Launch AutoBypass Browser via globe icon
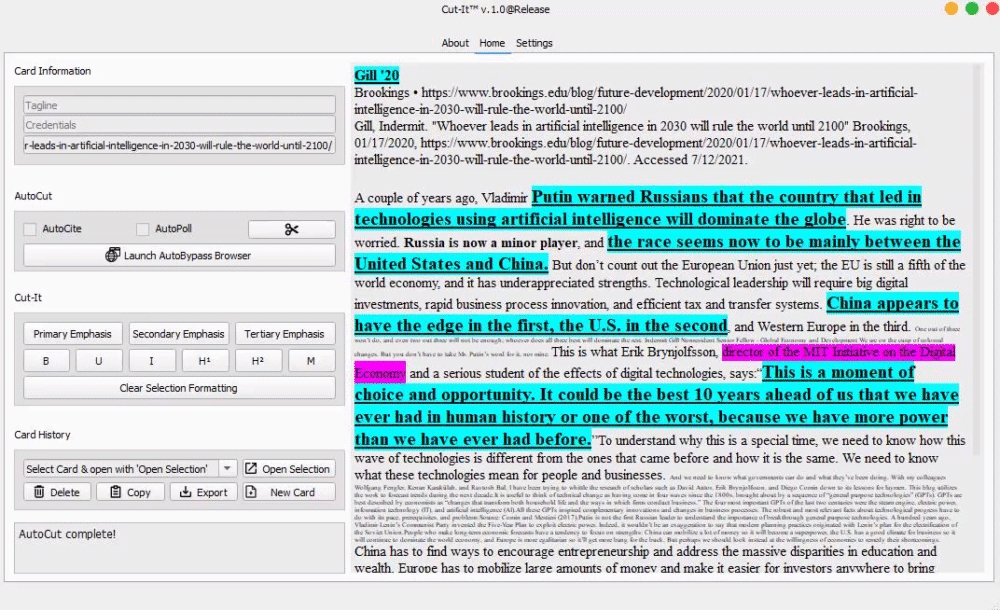This screenshot has width=1000, height=610. pyautogui.click(x=179, y=256)
